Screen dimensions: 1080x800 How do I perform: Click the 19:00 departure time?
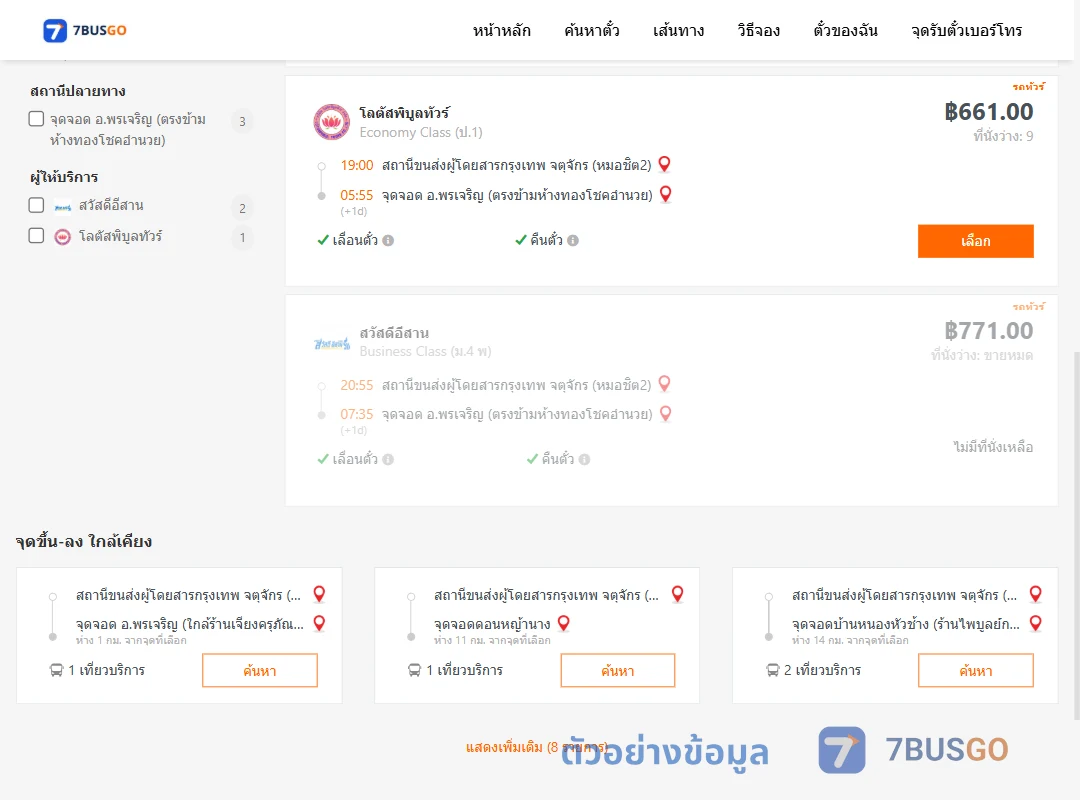tap(356, 165)
